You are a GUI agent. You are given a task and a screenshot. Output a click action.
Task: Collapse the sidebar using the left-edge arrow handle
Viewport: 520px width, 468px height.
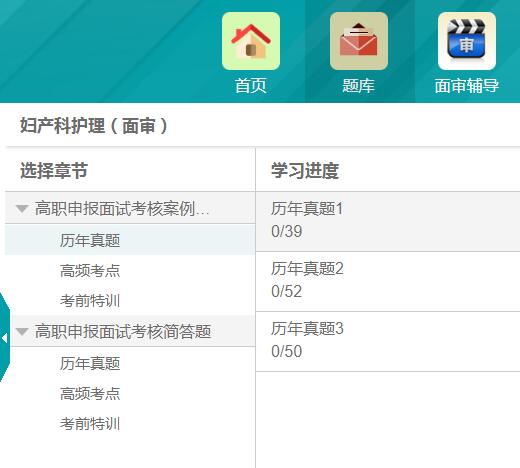pos(4,338)
